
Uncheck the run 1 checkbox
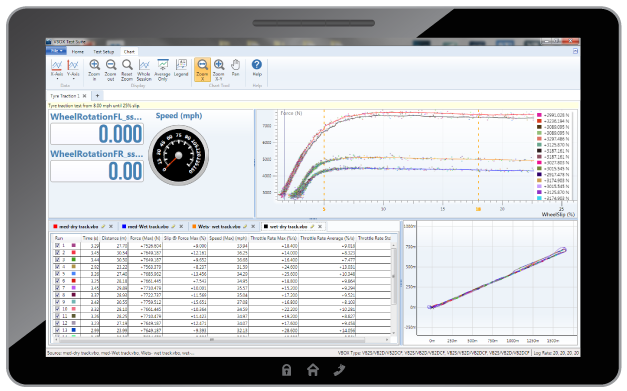(57, 245)
